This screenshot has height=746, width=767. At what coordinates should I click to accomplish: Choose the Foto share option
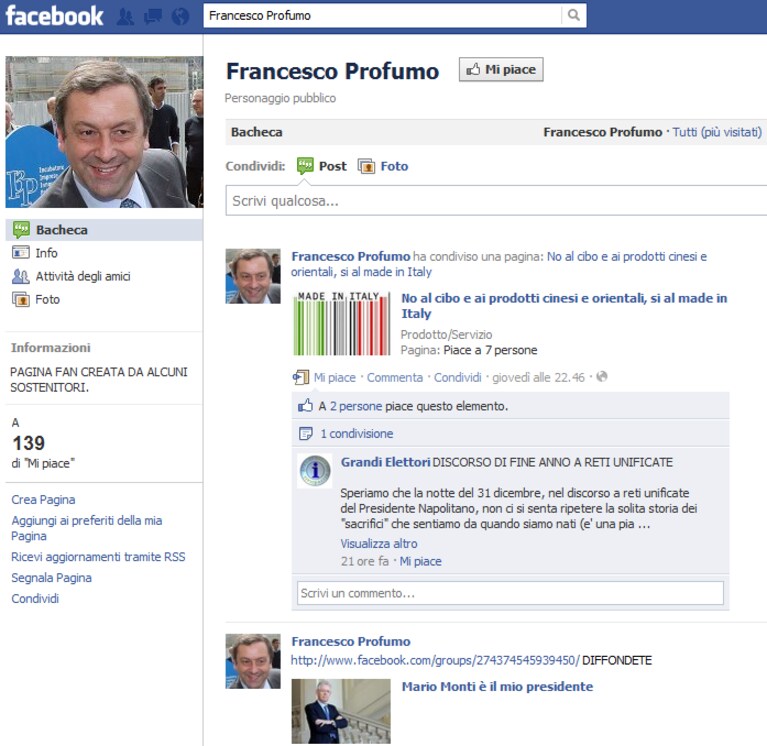[383, 166]
